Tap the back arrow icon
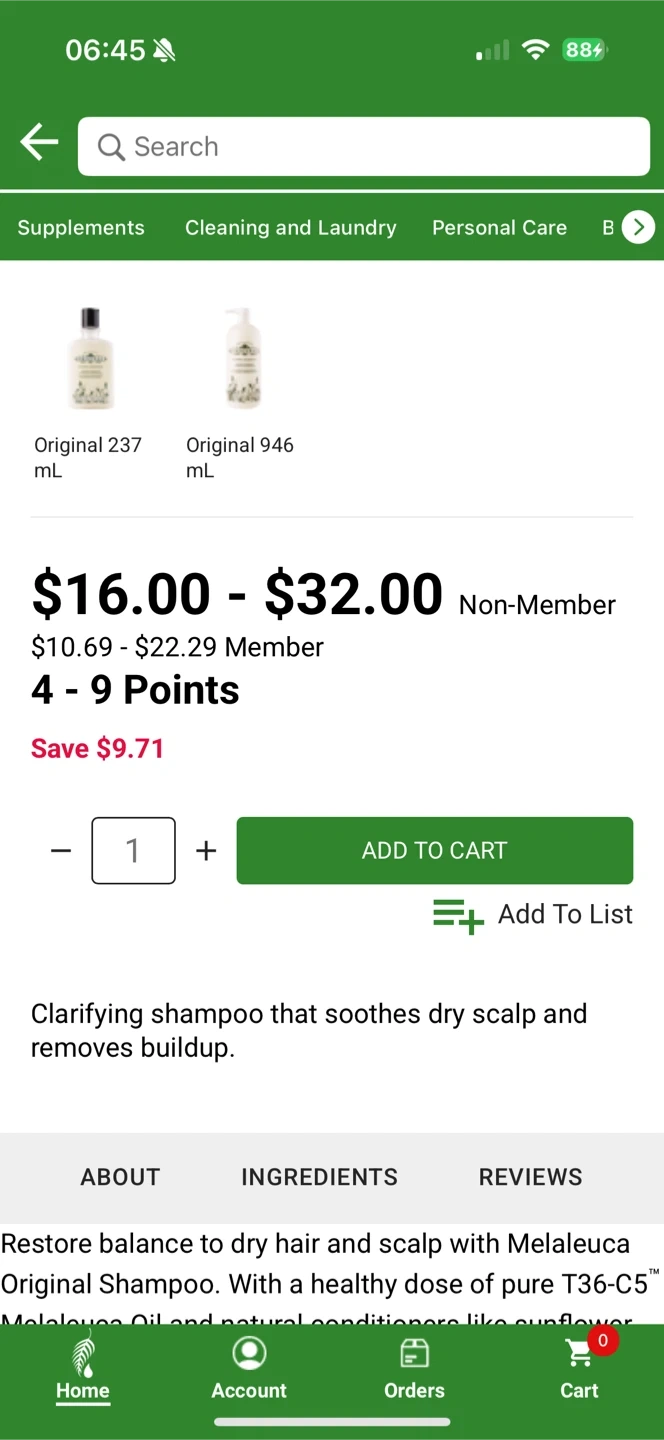Image resolution: width=664 pixels, height=1440 pixels. coord(39,143)
